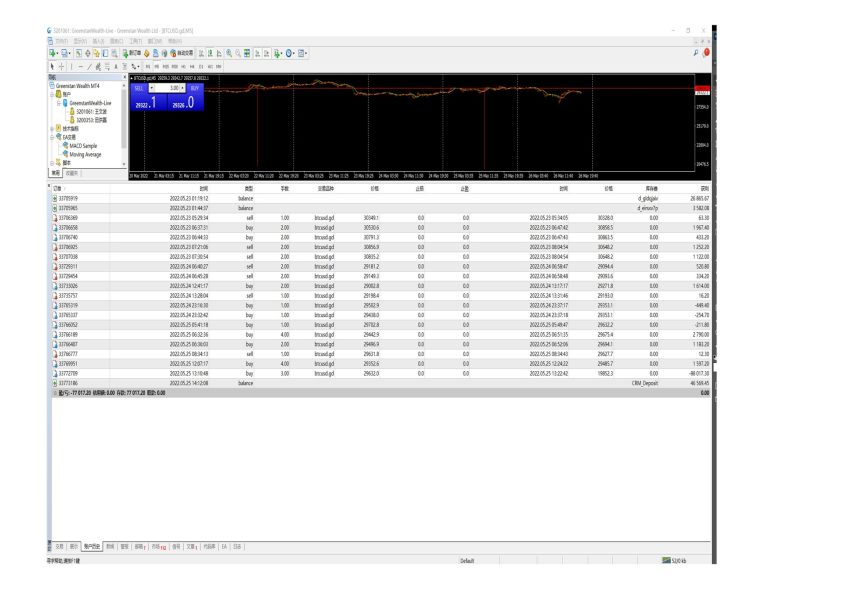The width and height of the screenshot is (849, 600).
Task: Click the lot volume input field
Action: [x=168, y=88]
